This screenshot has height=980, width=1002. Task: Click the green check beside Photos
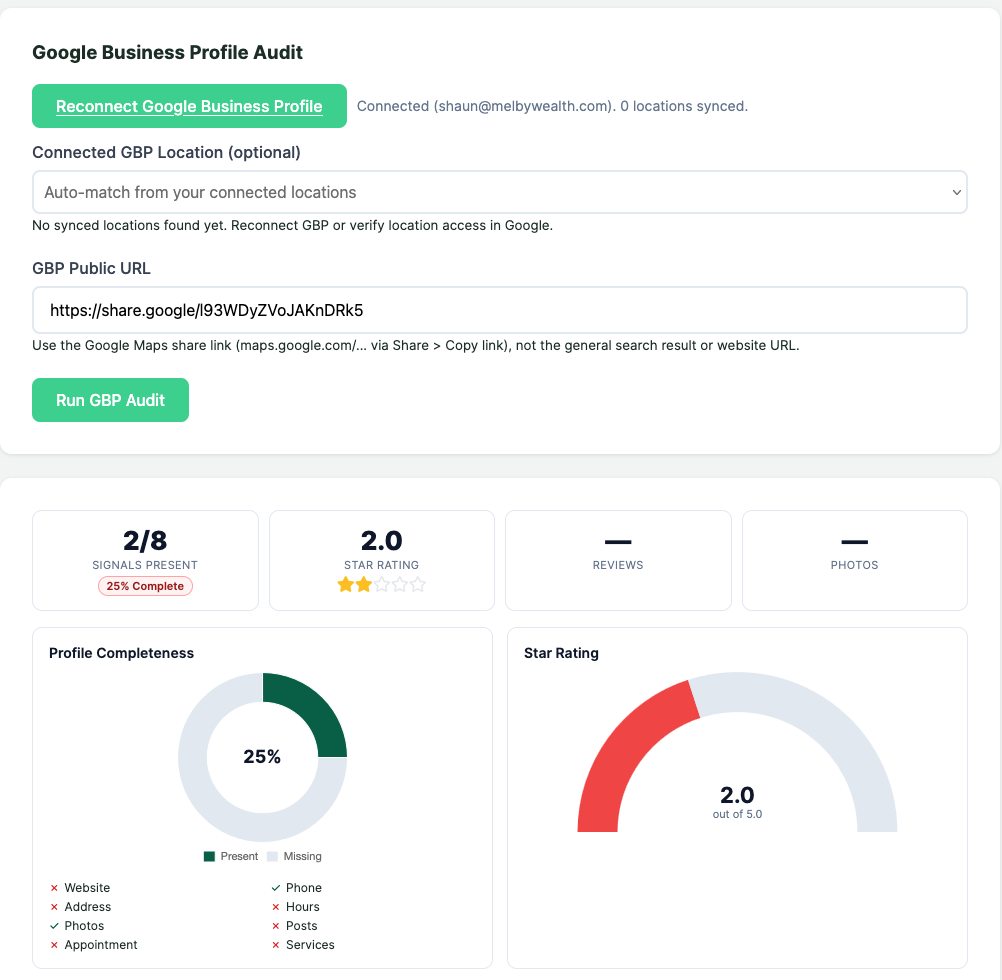click(54, 926)
